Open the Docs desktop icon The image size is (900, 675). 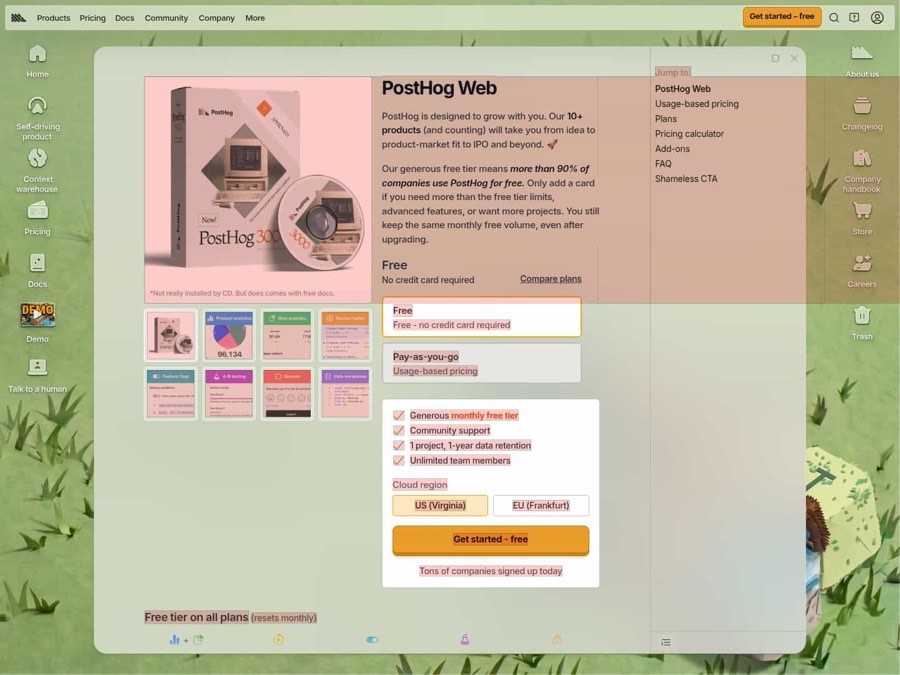(x=37, y=271)
